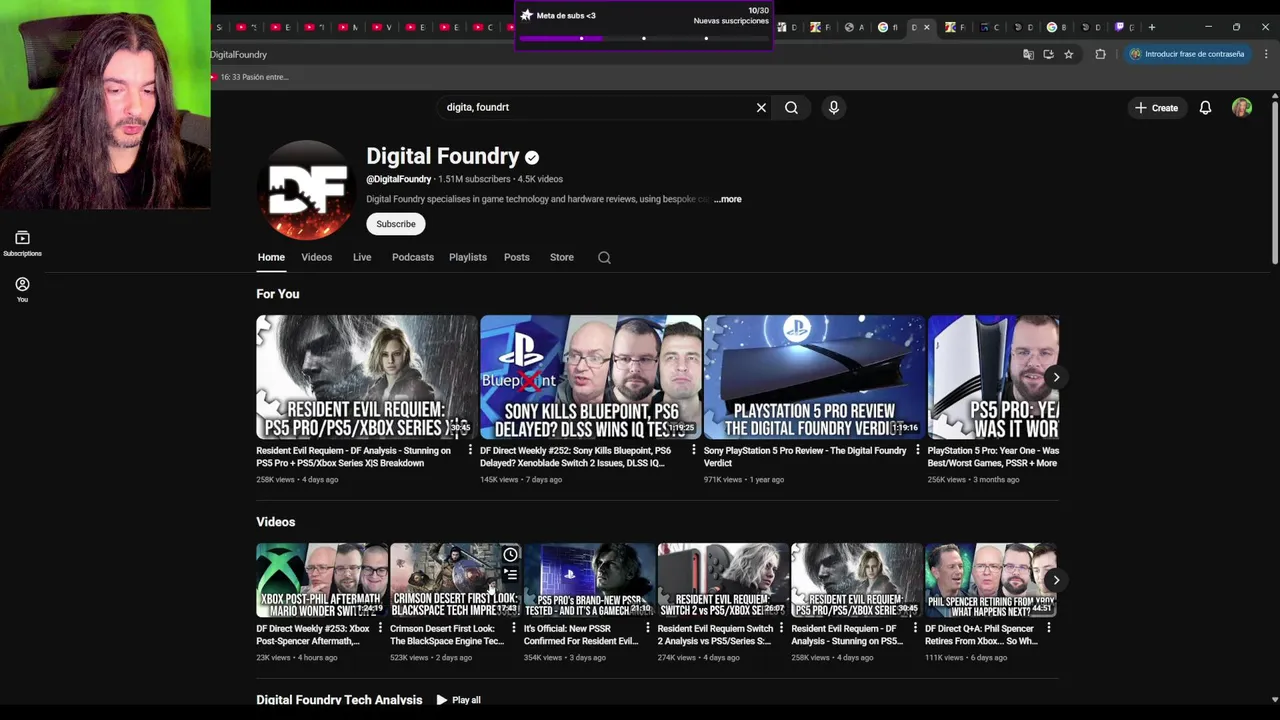The width and height of the screenshot is (1280, 720).
Task: Play PS5 Pro brand-new PSSR thumbnail
Action: point(589,580)
